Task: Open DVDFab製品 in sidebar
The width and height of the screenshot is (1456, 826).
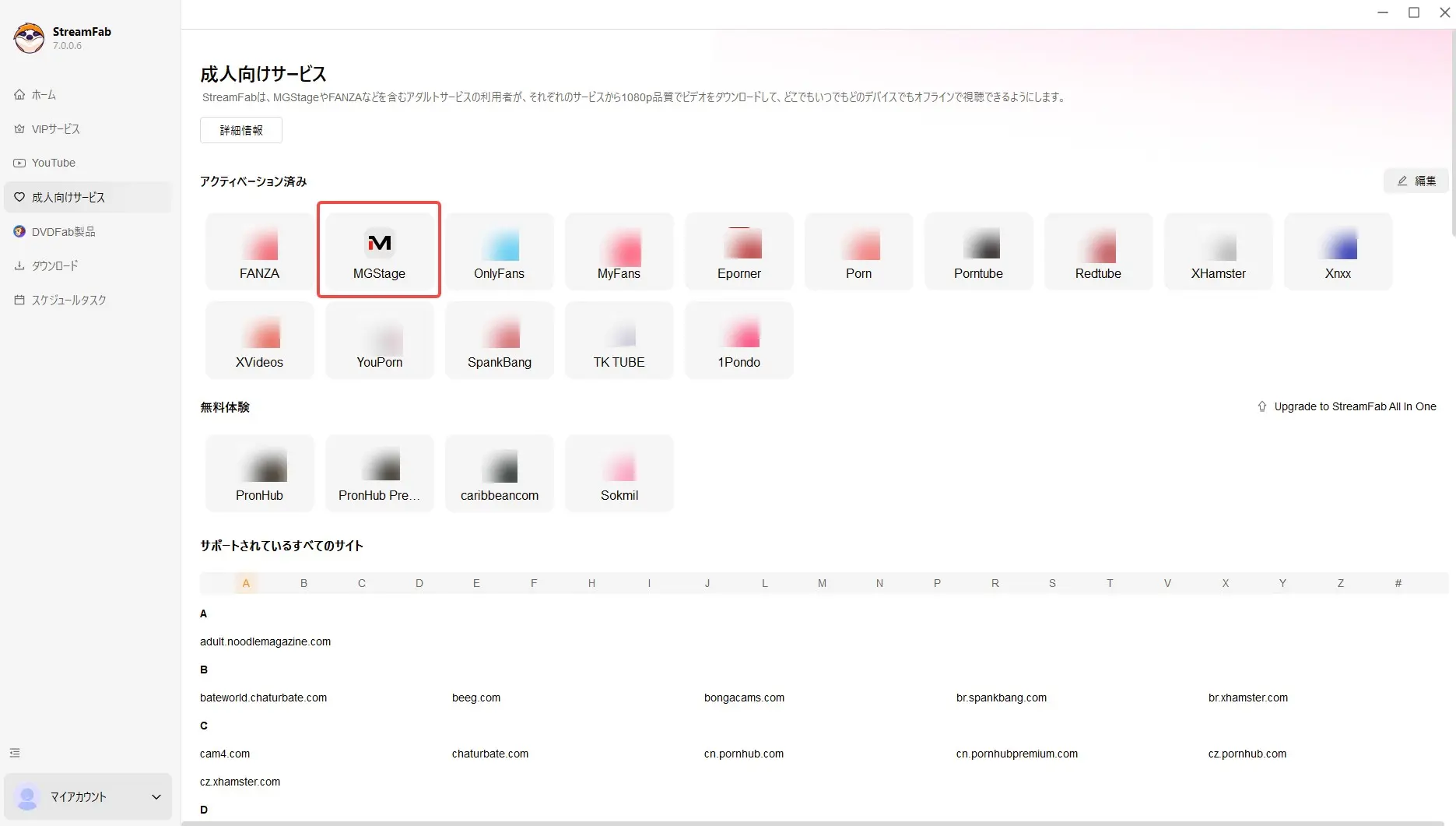Action: click(x=88, y=231)
